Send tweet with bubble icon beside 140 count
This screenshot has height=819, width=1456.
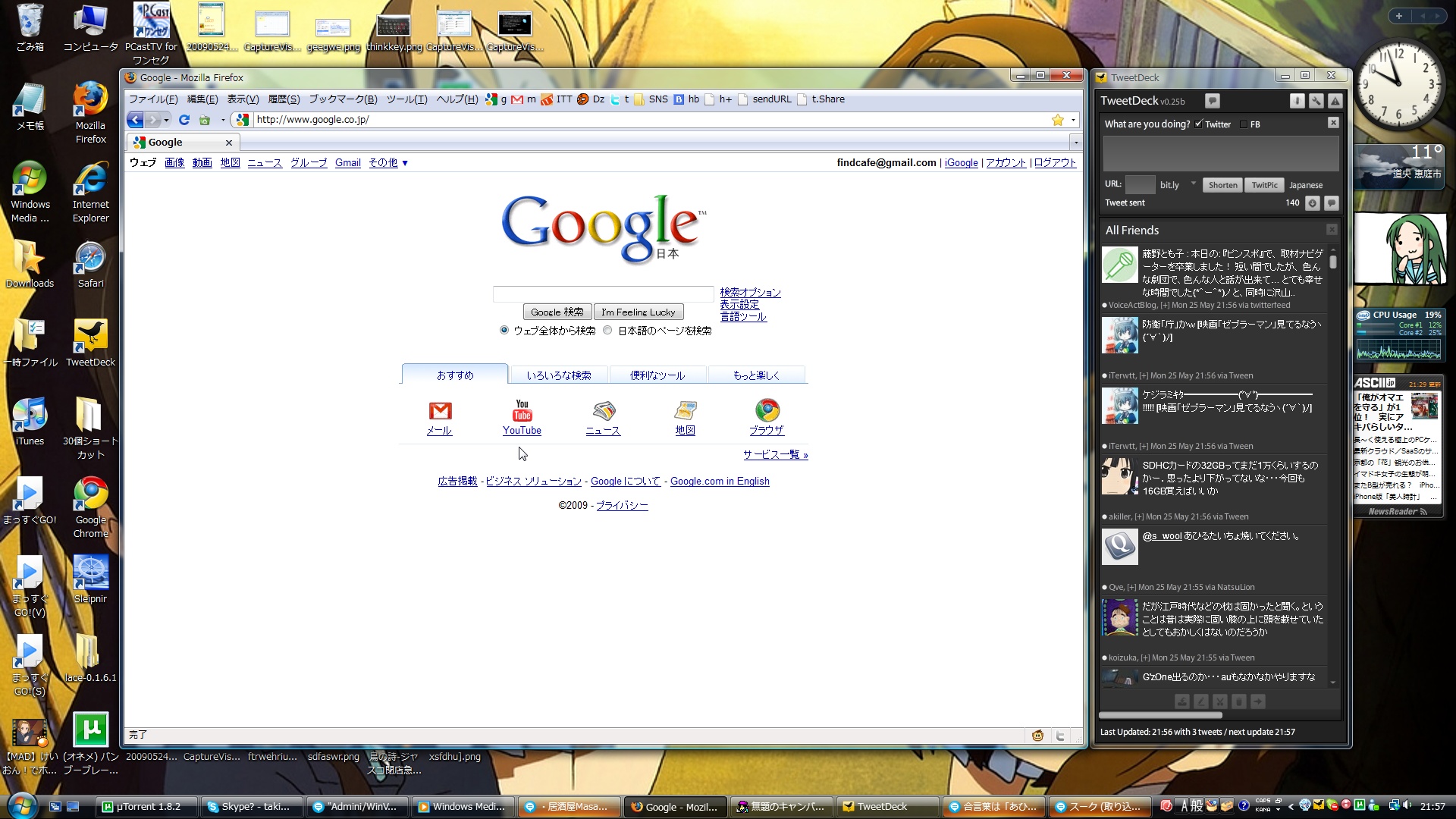(1332, 202)
